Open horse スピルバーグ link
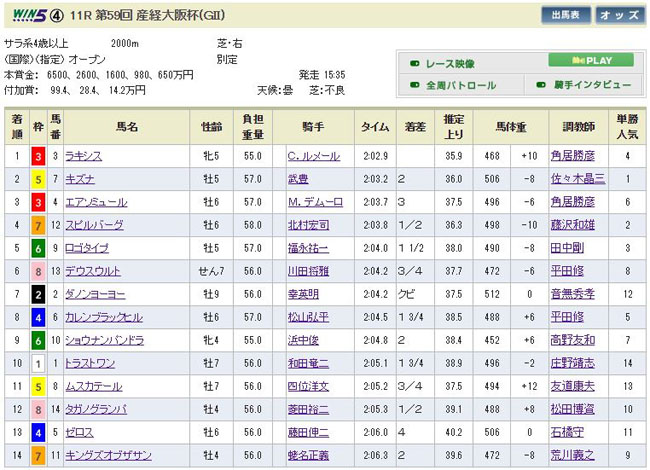This screenshot has width=650, height=470. [91, 225]
